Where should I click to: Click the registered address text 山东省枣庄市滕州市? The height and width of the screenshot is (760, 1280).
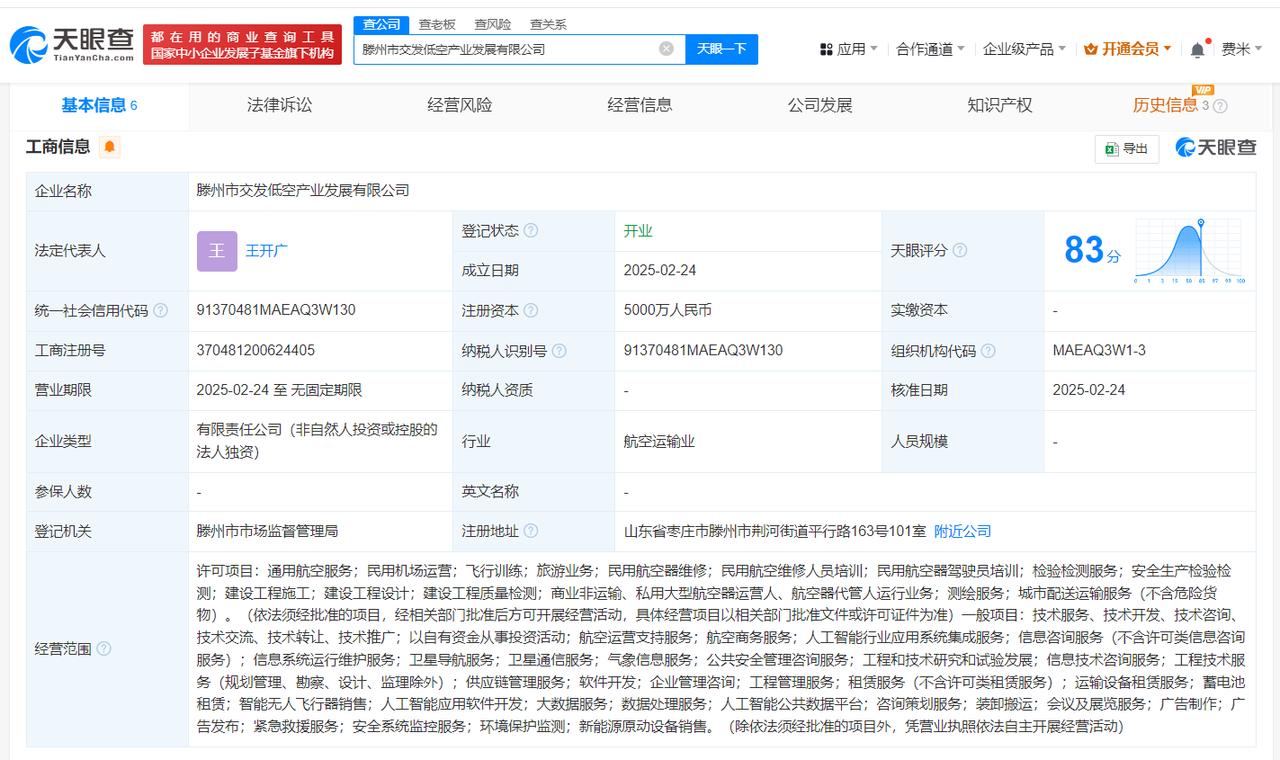tap(776, 531)
